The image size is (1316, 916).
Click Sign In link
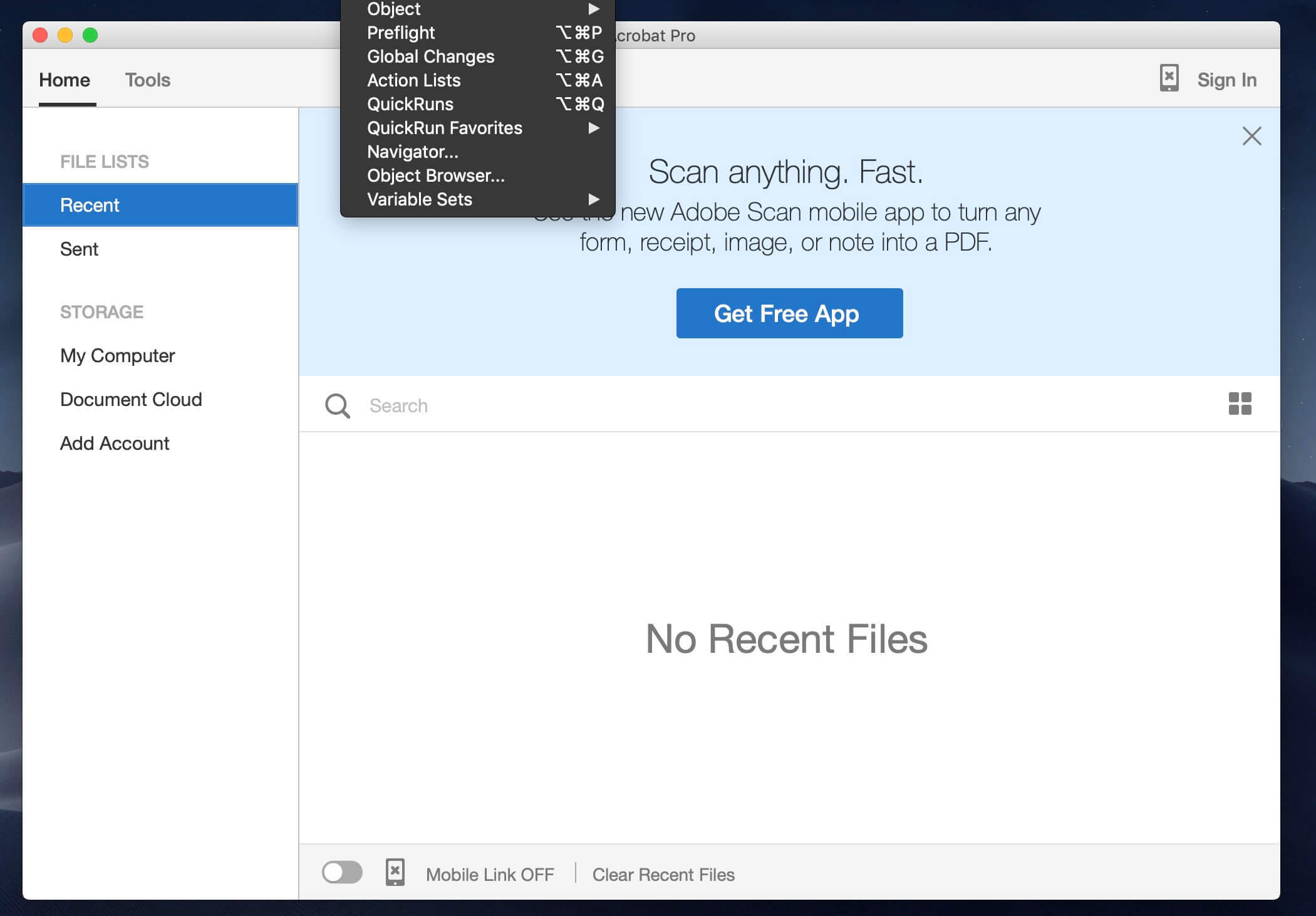1226,80
